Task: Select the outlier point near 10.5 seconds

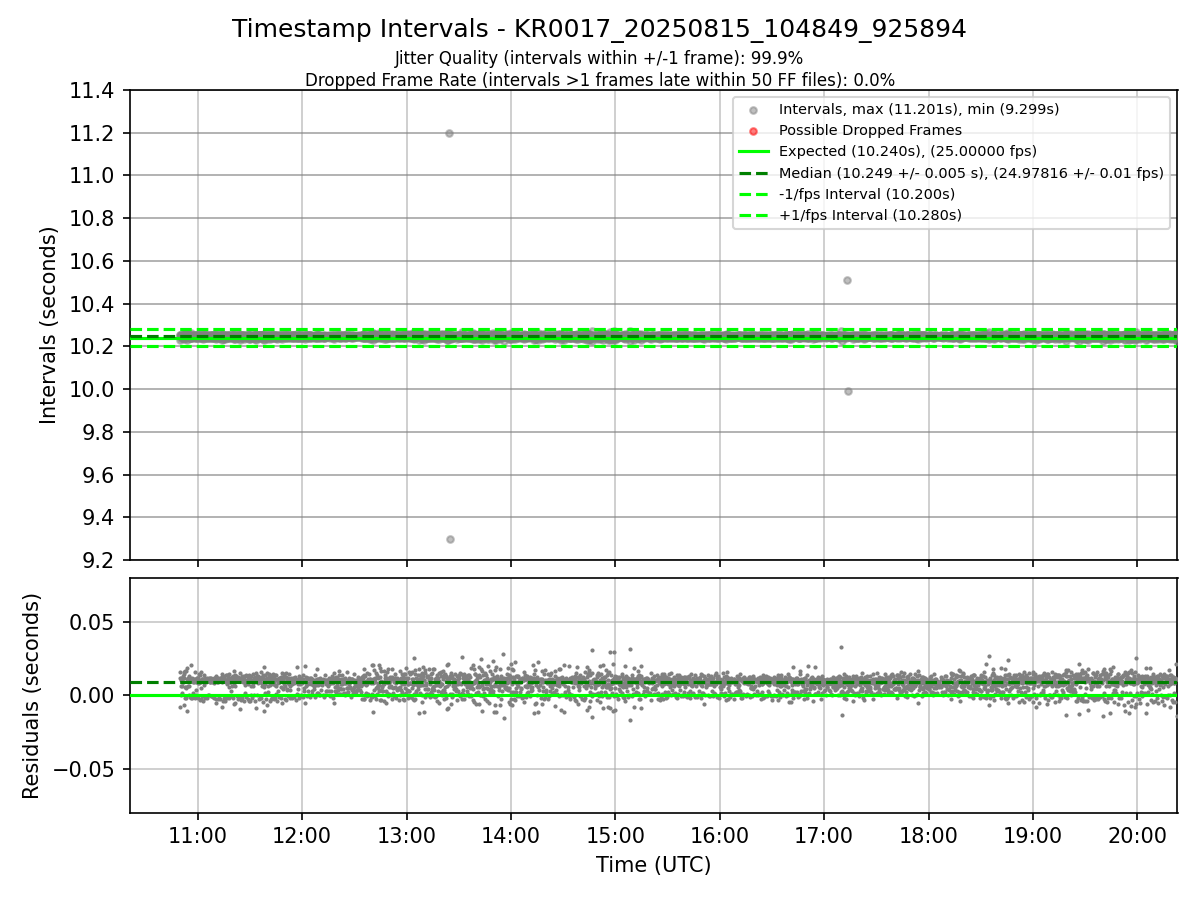Action: [x=847, y=280]
